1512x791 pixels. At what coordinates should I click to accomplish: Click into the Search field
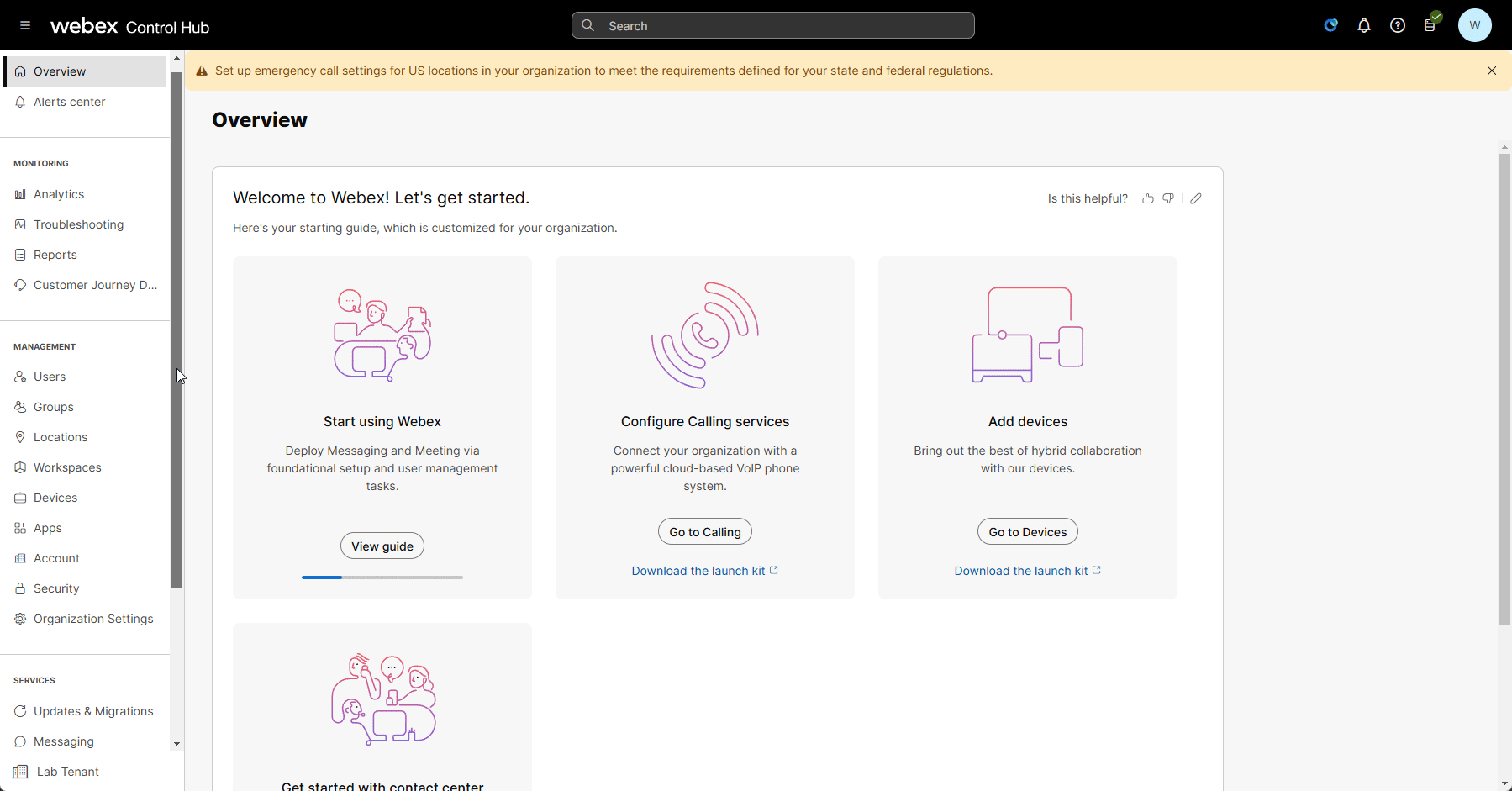(773, 26)
